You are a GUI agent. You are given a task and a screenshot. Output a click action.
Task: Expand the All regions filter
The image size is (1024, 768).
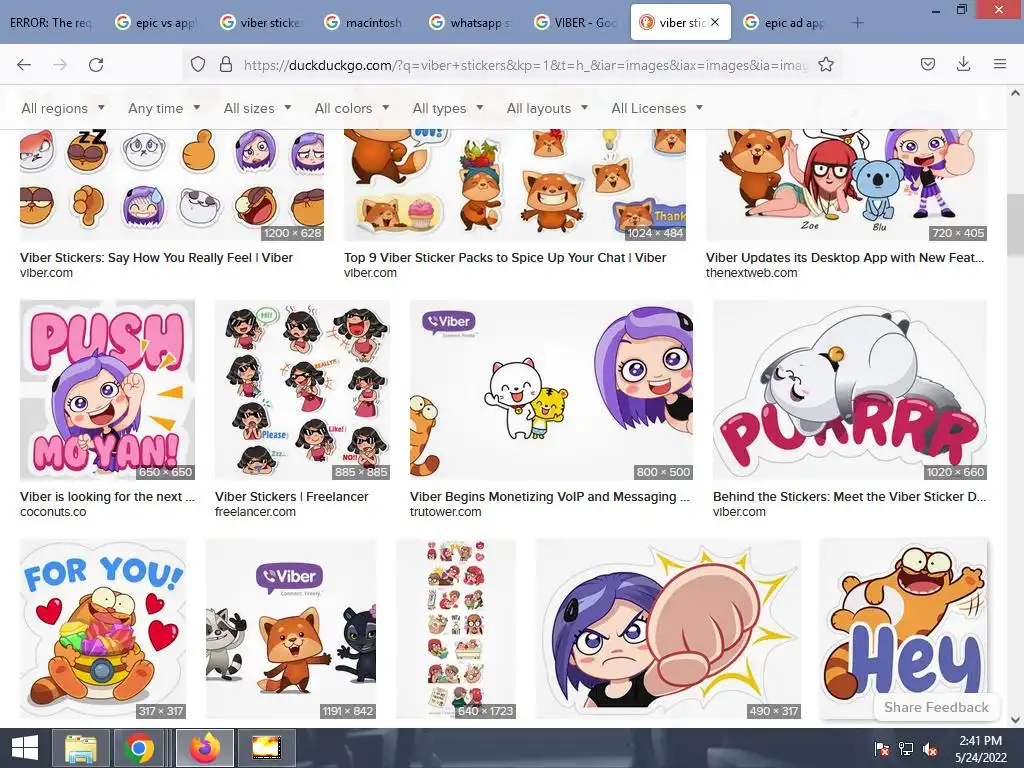63,108
